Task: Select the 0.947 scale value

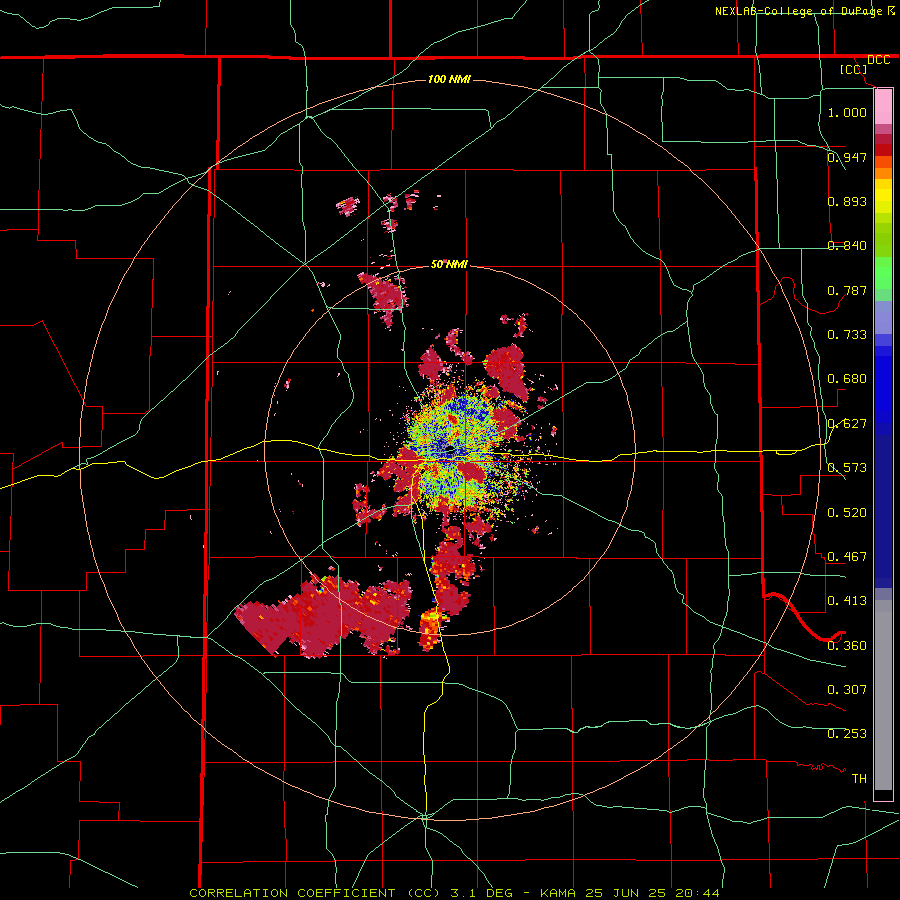Action: tap(847, 157)
